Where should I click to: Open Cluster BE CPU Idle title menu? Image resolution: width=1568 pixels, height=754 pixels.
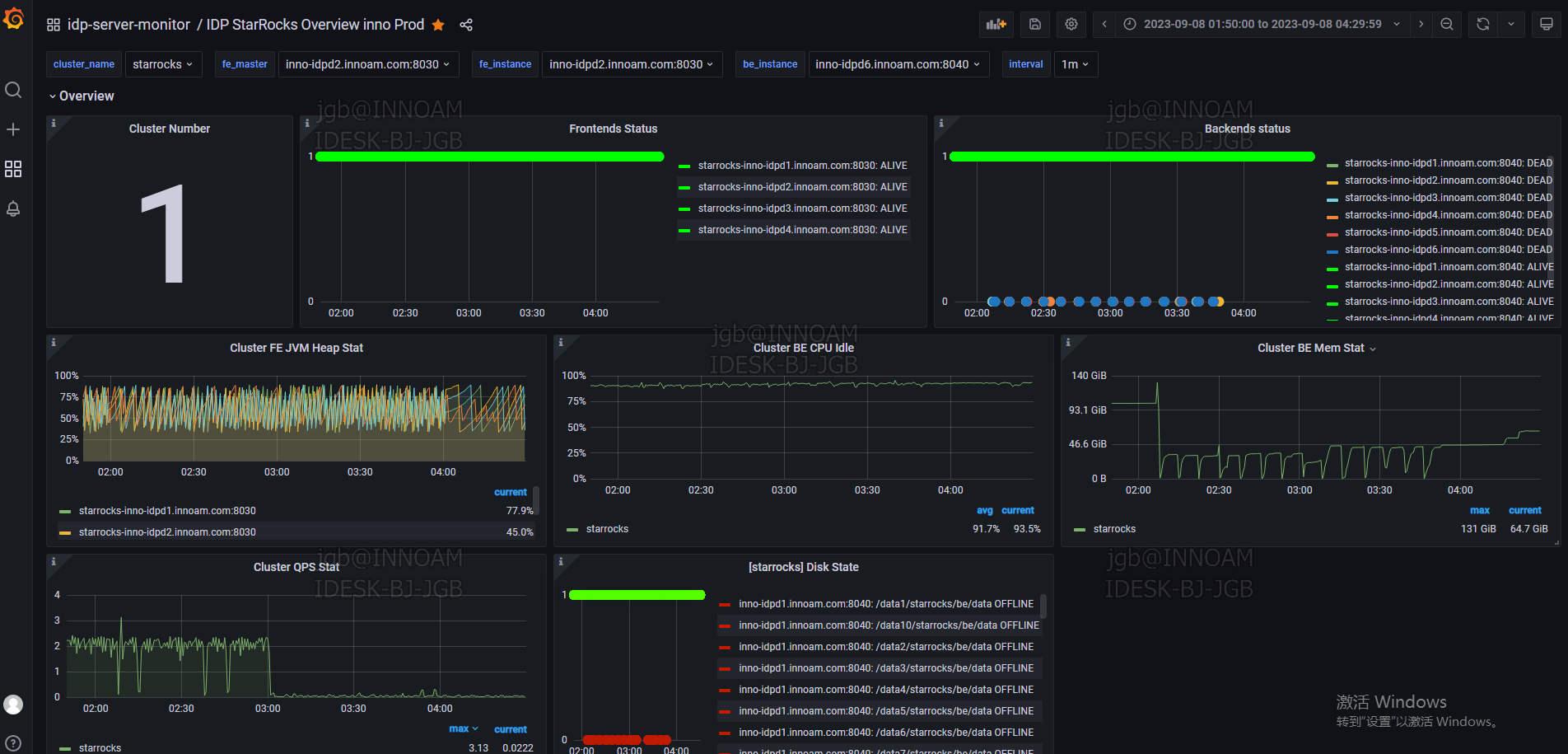click(804, 348)
